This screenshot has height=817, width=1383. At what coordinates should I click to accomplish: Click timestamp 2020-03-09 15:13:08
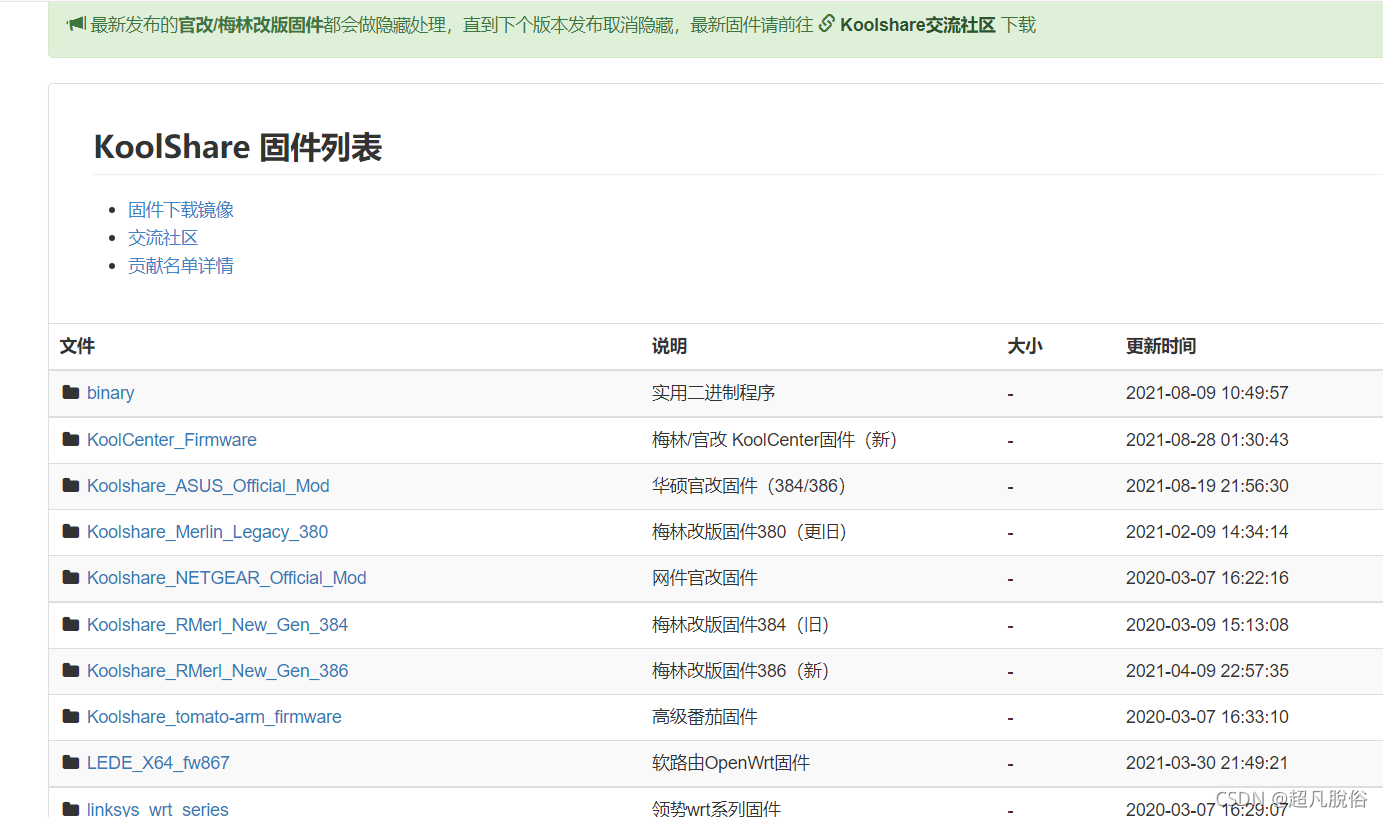[1207, 625]
